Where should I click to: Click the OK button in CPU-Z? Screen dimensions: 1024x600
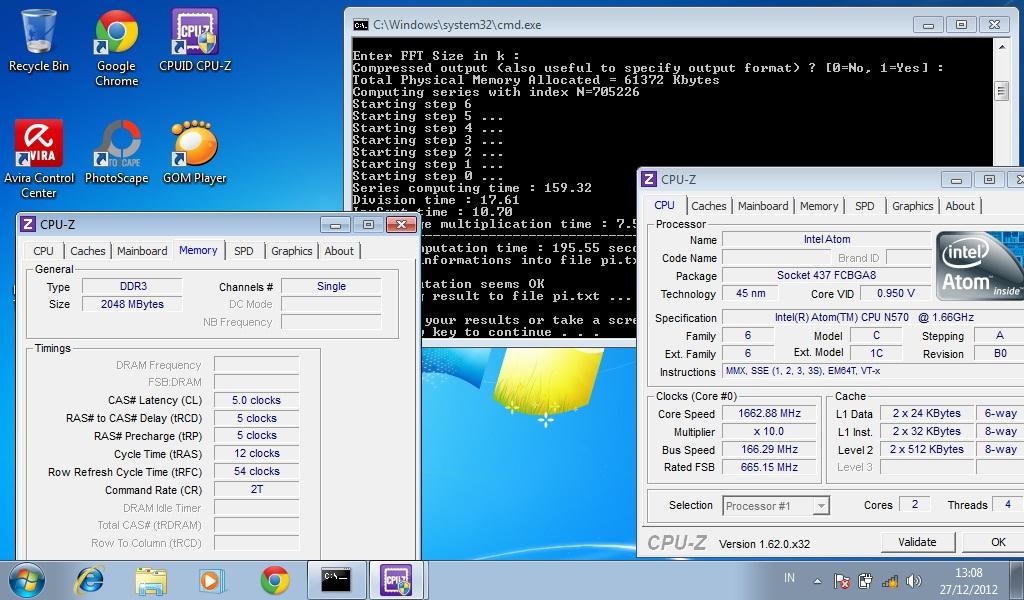993,542
